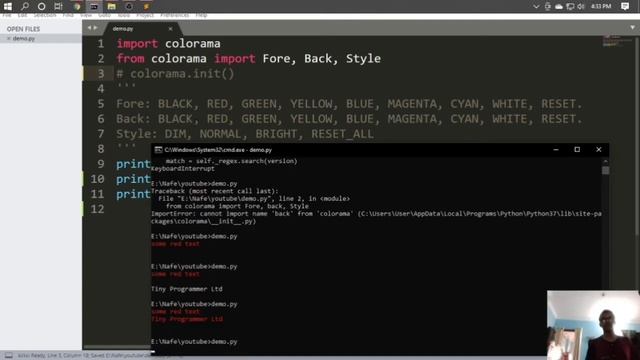Activate the Command Prompt taskbar icon

point(94,7)
